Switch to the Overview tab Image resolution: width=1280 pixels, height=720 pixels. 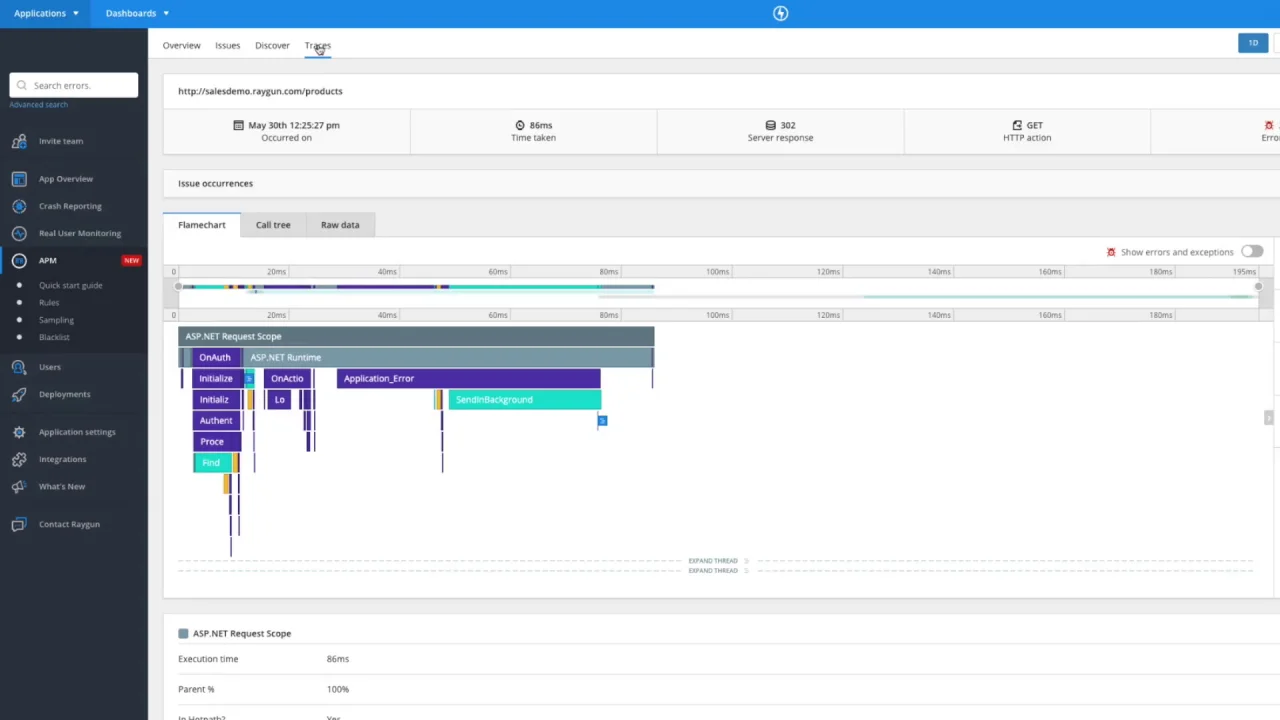point(181,45)
